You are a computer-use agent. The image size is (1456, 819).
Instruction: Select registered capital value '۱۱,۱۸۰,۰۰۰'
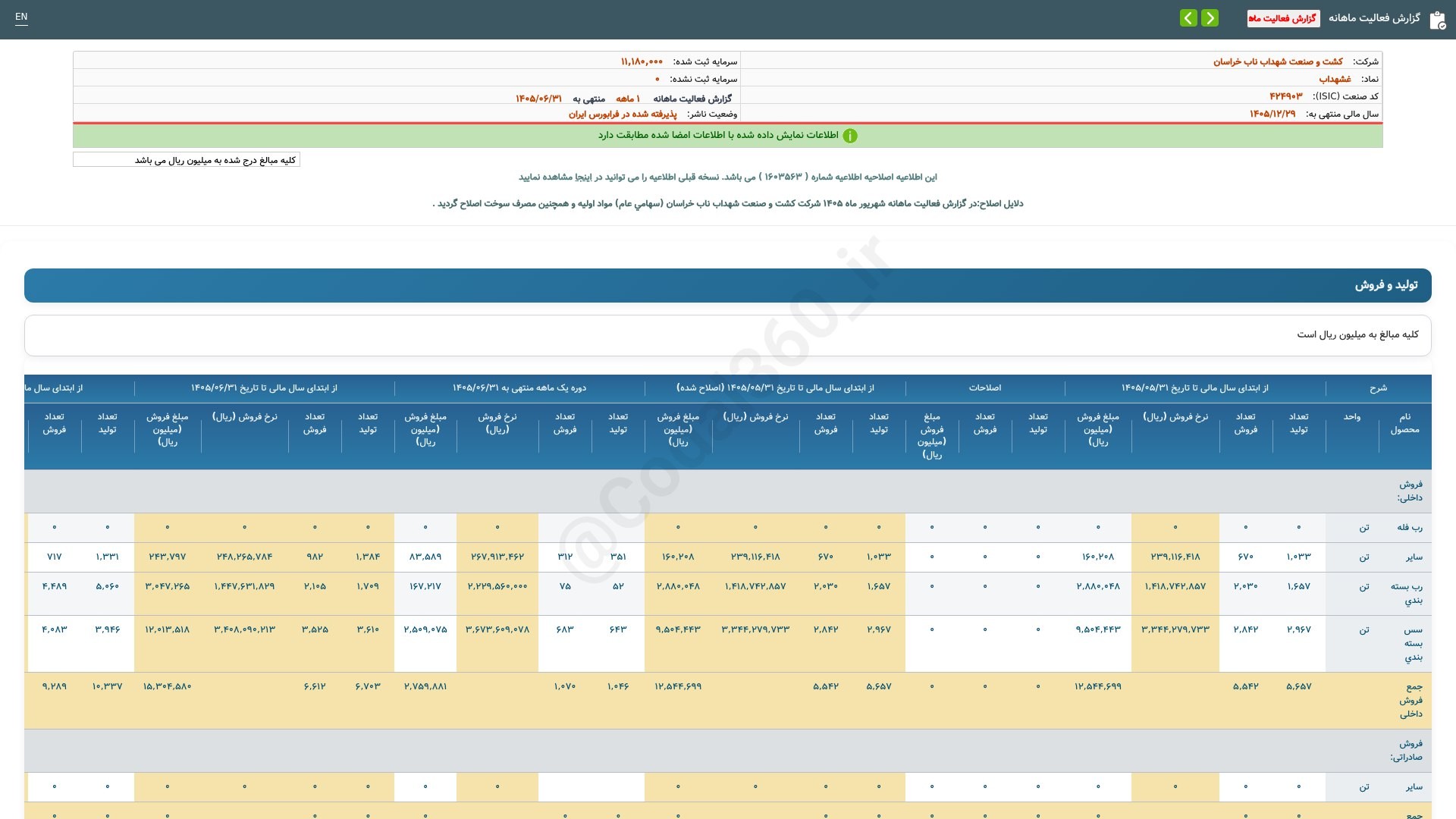[642, 61]
